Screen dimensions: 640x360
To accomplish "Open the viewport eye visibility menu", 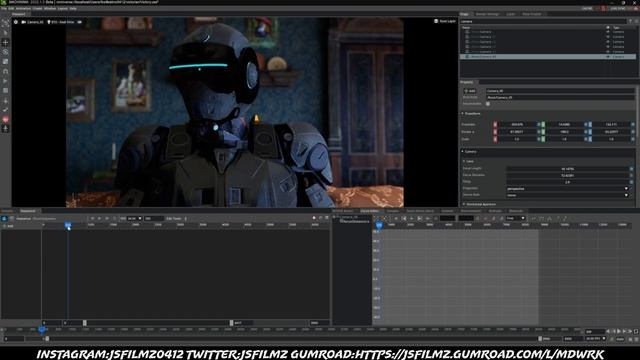I will point(80,22).
